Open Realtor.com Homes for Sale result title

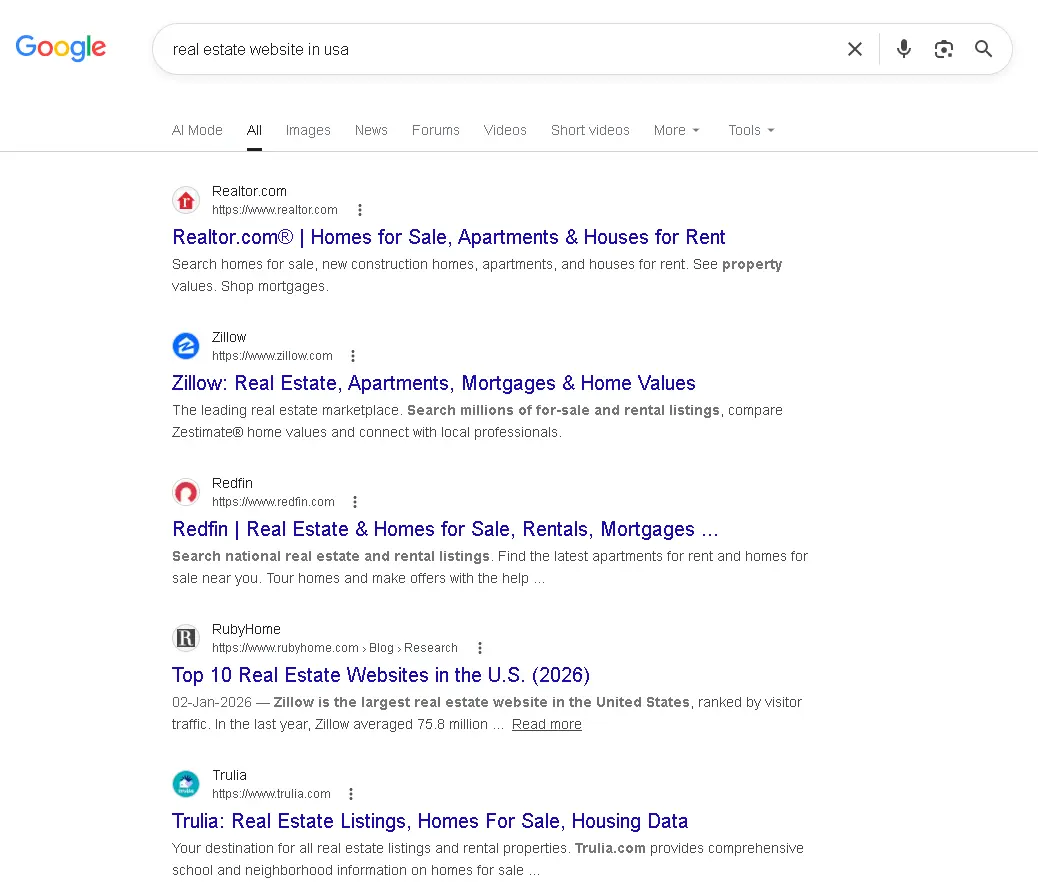[448, 237]
